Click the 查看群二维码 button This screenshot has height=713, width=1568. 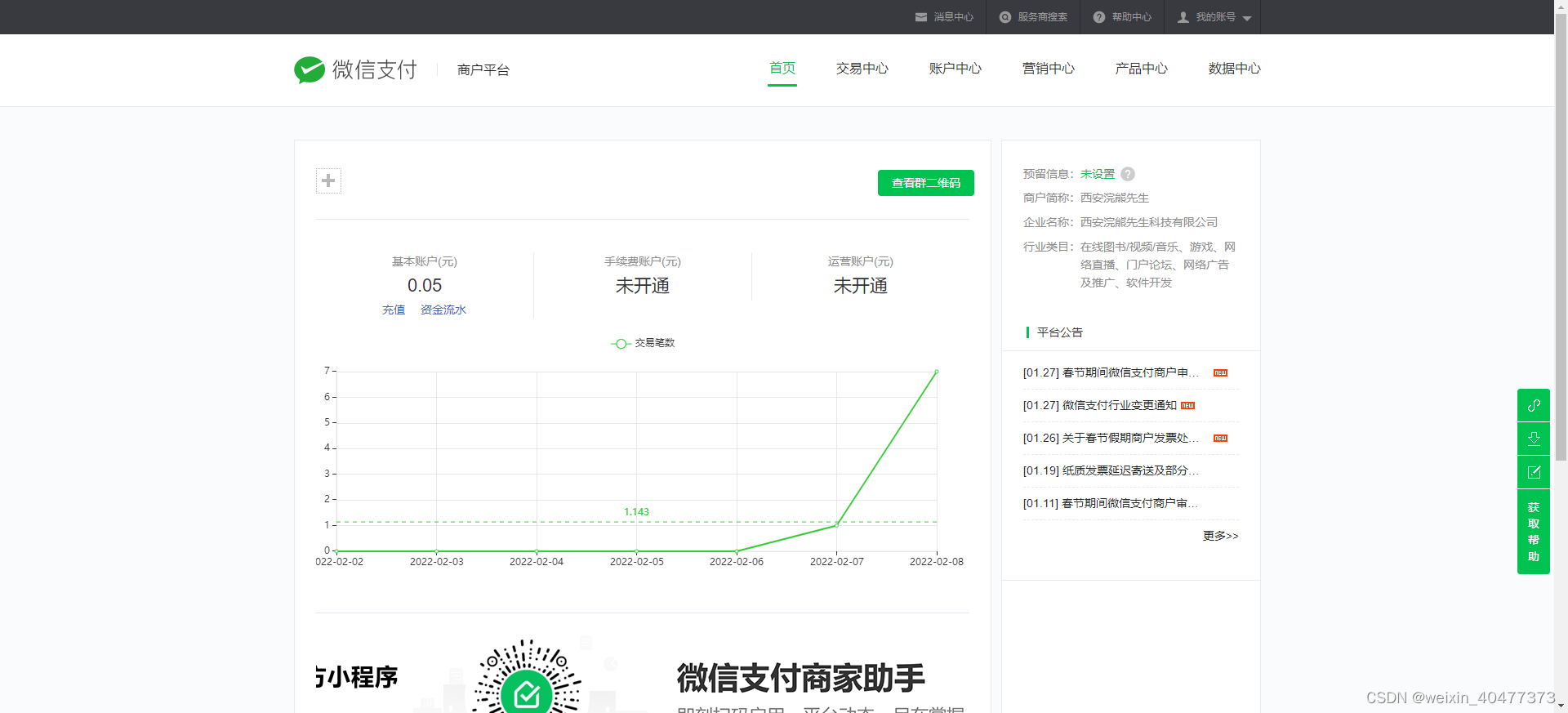click(x=926, y=183)
